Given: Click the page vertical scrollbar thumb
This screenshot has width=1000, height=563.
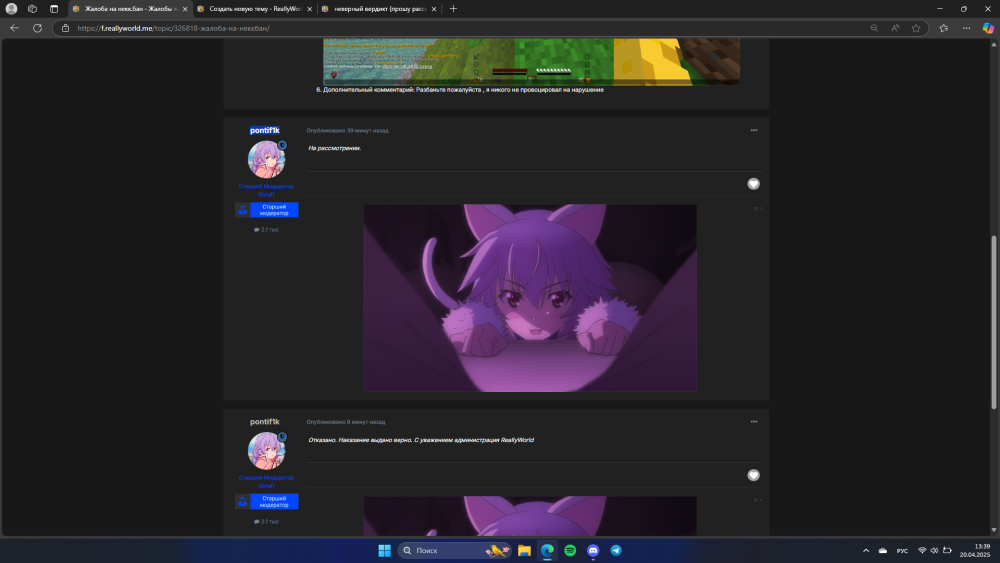Looking at the screenshot, I should click(x=994, y=322).
